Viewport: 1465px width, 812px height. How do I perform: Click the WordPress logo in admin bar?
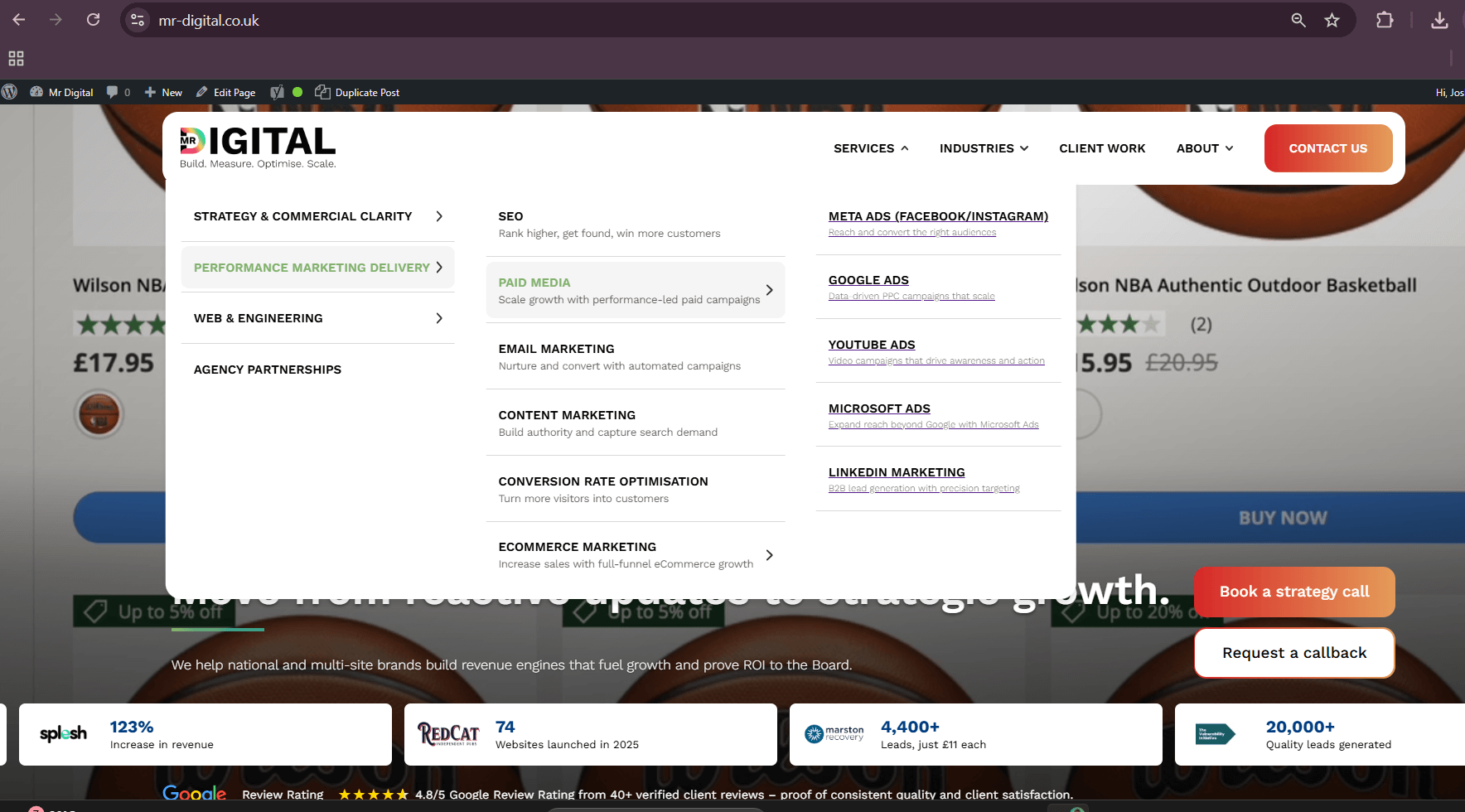coord(10,92)
